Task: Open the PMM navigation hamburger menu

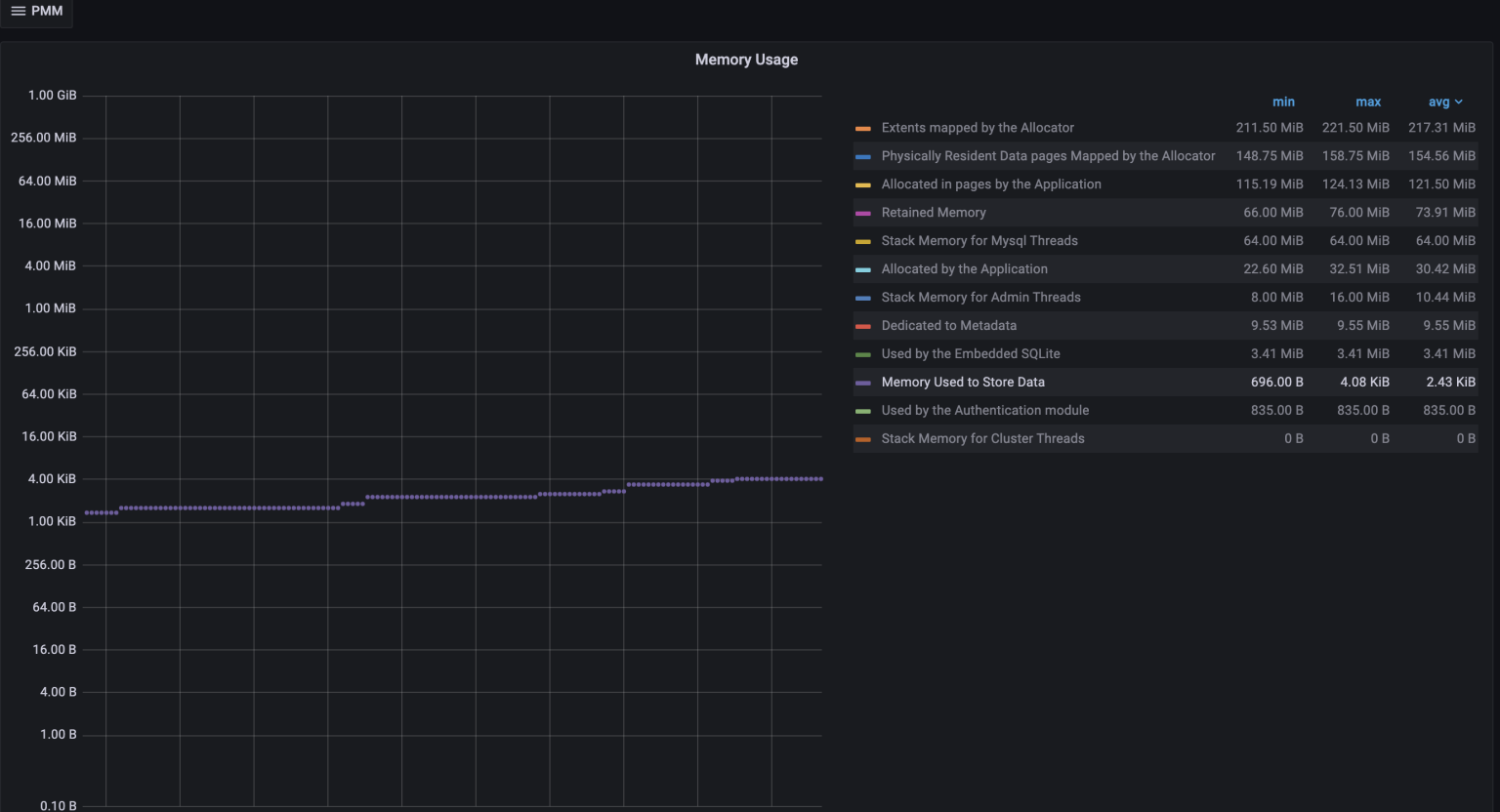Action: [20, 13]
